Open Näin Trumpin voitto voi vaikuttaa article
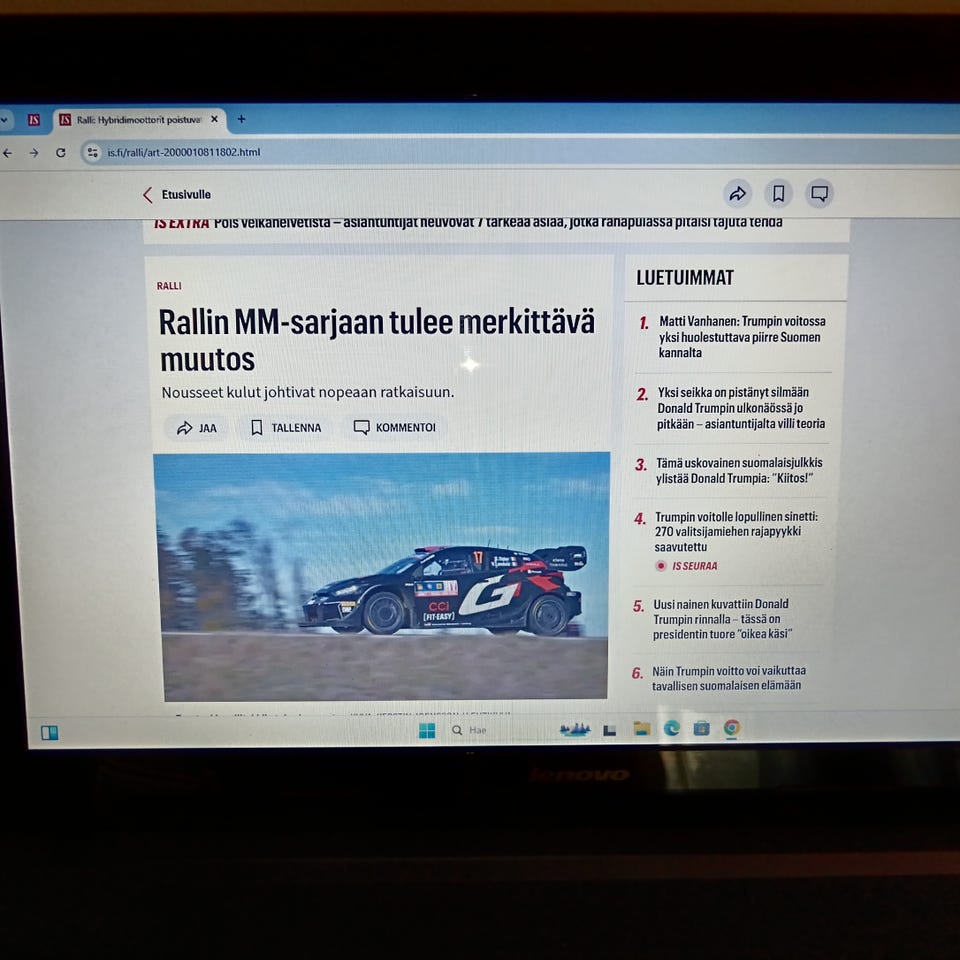 [729, 678]
